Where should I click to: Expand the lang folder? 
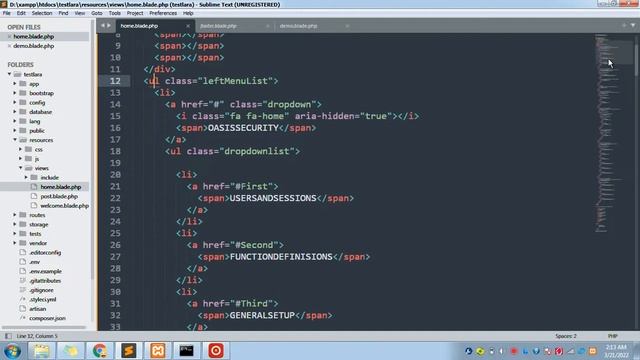(x=15, y=121)
